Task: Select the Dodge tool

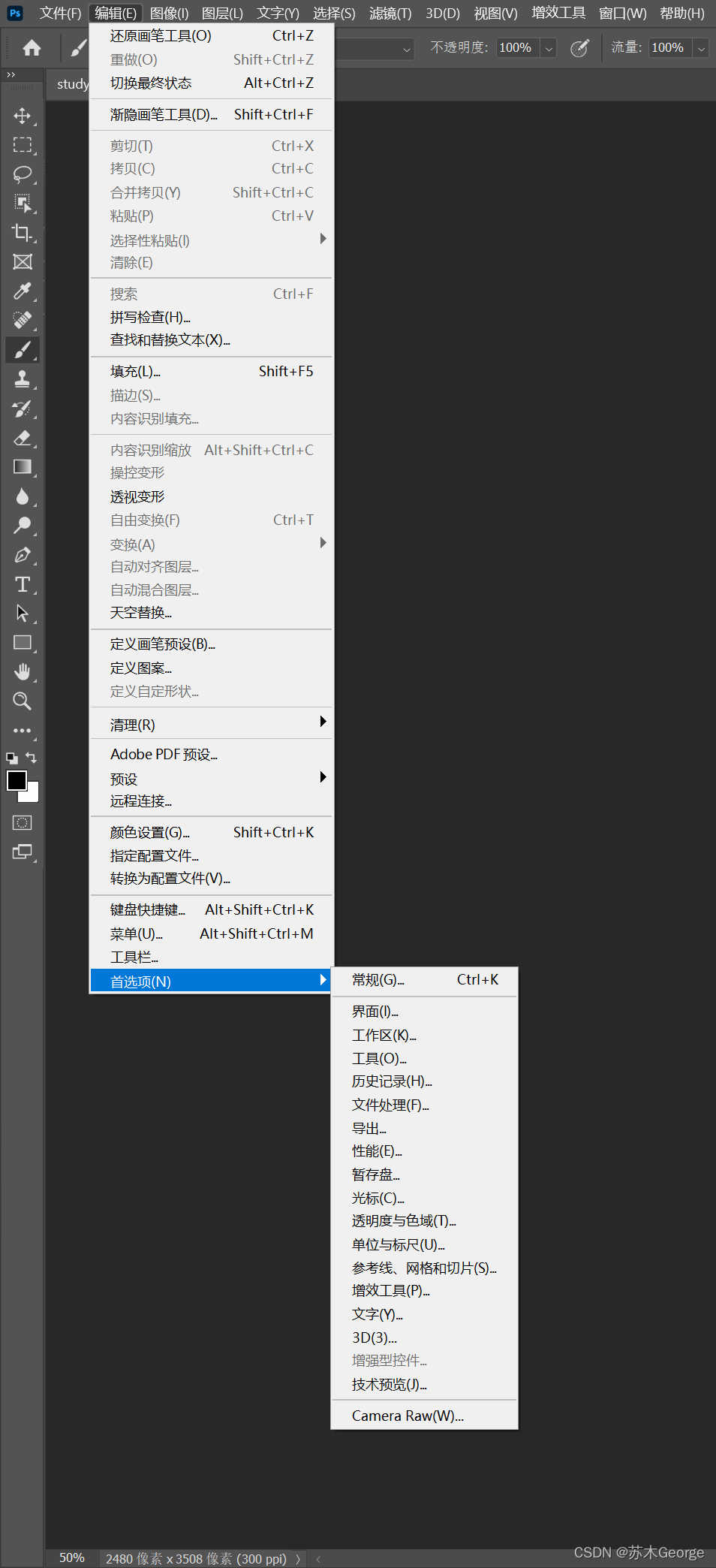Action: [x=23, y=526]
